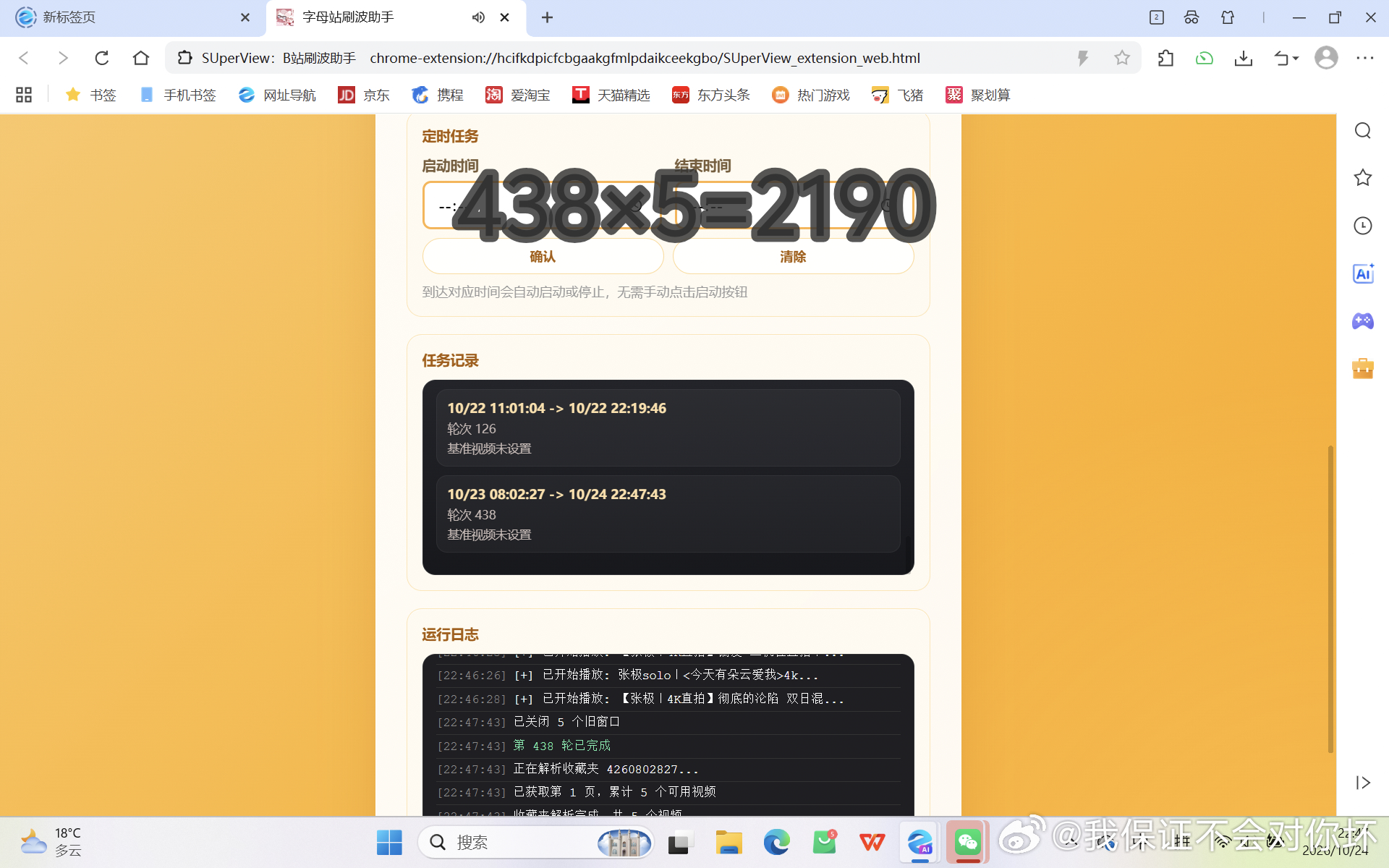1389x868 pixels.
Task: Open the sidebar favorites star icon
Action: (1363, 178)
